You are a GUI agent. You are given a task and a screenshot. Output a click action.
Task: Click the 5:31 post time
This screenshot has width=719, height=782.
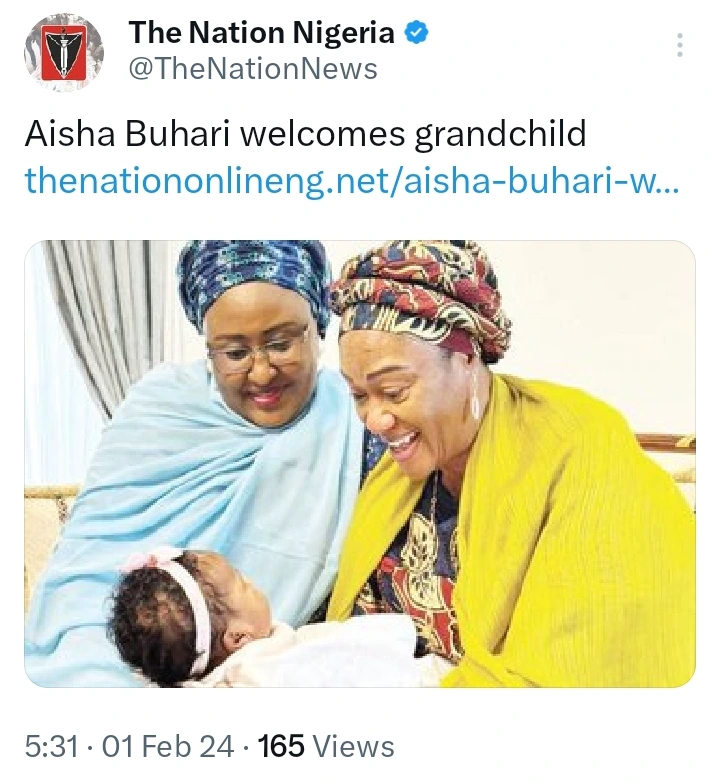52,747
